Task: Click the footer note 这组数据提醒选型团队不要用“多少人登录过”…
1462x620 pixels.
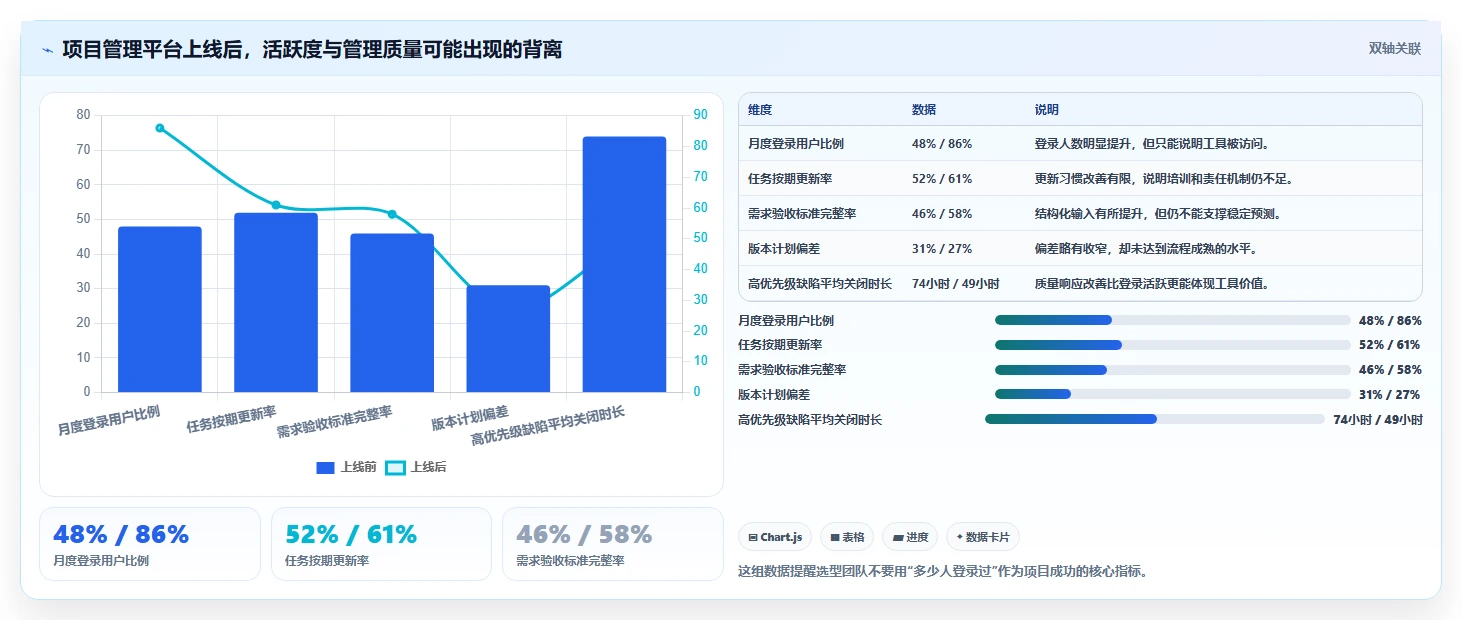Action: pos(942,572)
